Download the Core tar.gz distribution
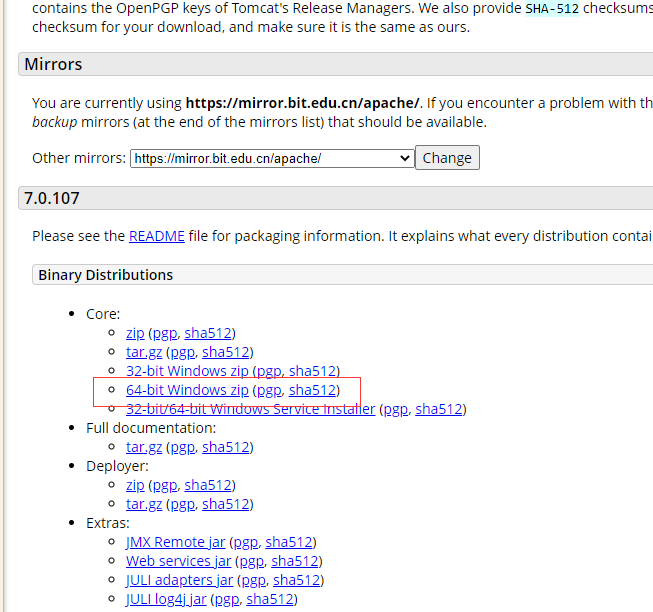653x612 pixels. (x=144, y=352)
